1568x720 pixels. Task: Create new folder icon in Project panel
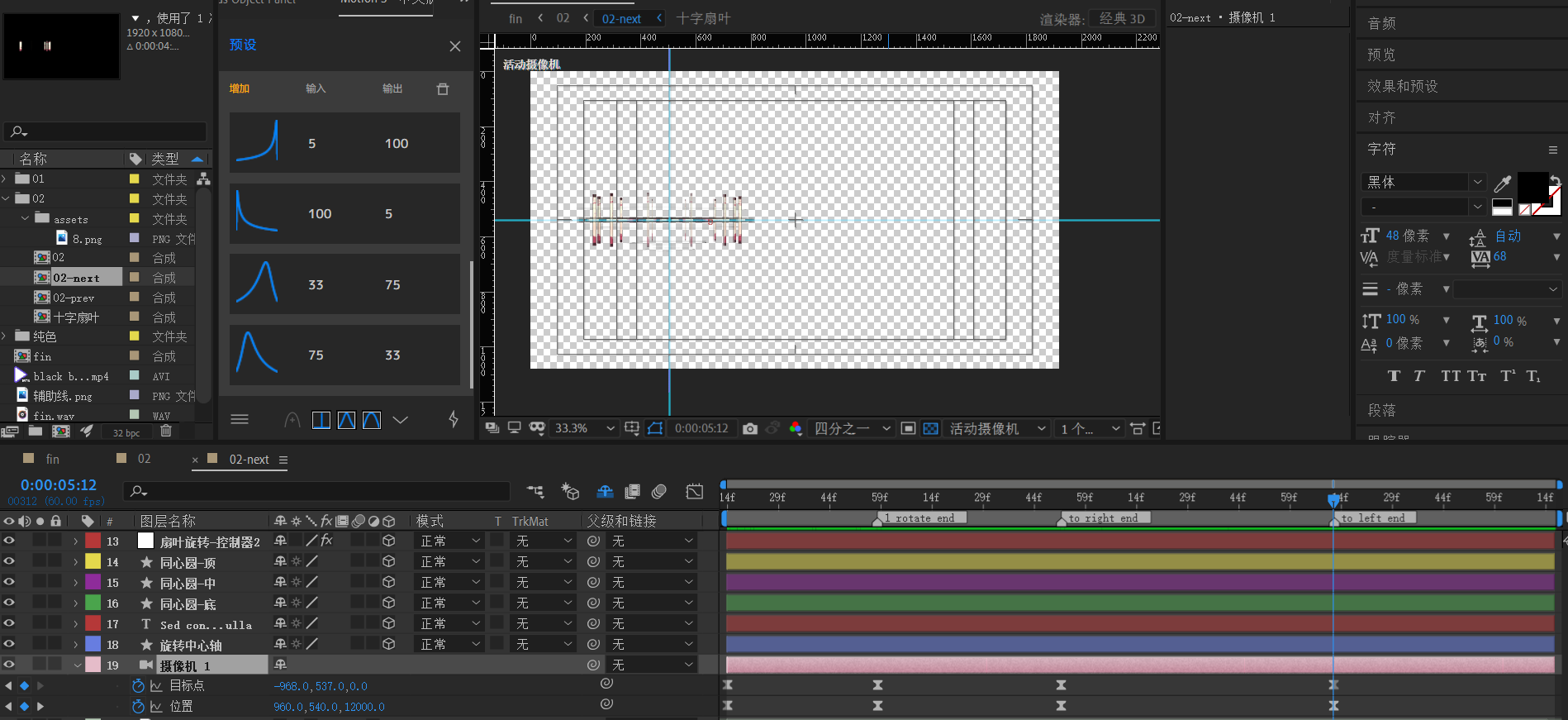pyautogui.click(x=36, y=431)
